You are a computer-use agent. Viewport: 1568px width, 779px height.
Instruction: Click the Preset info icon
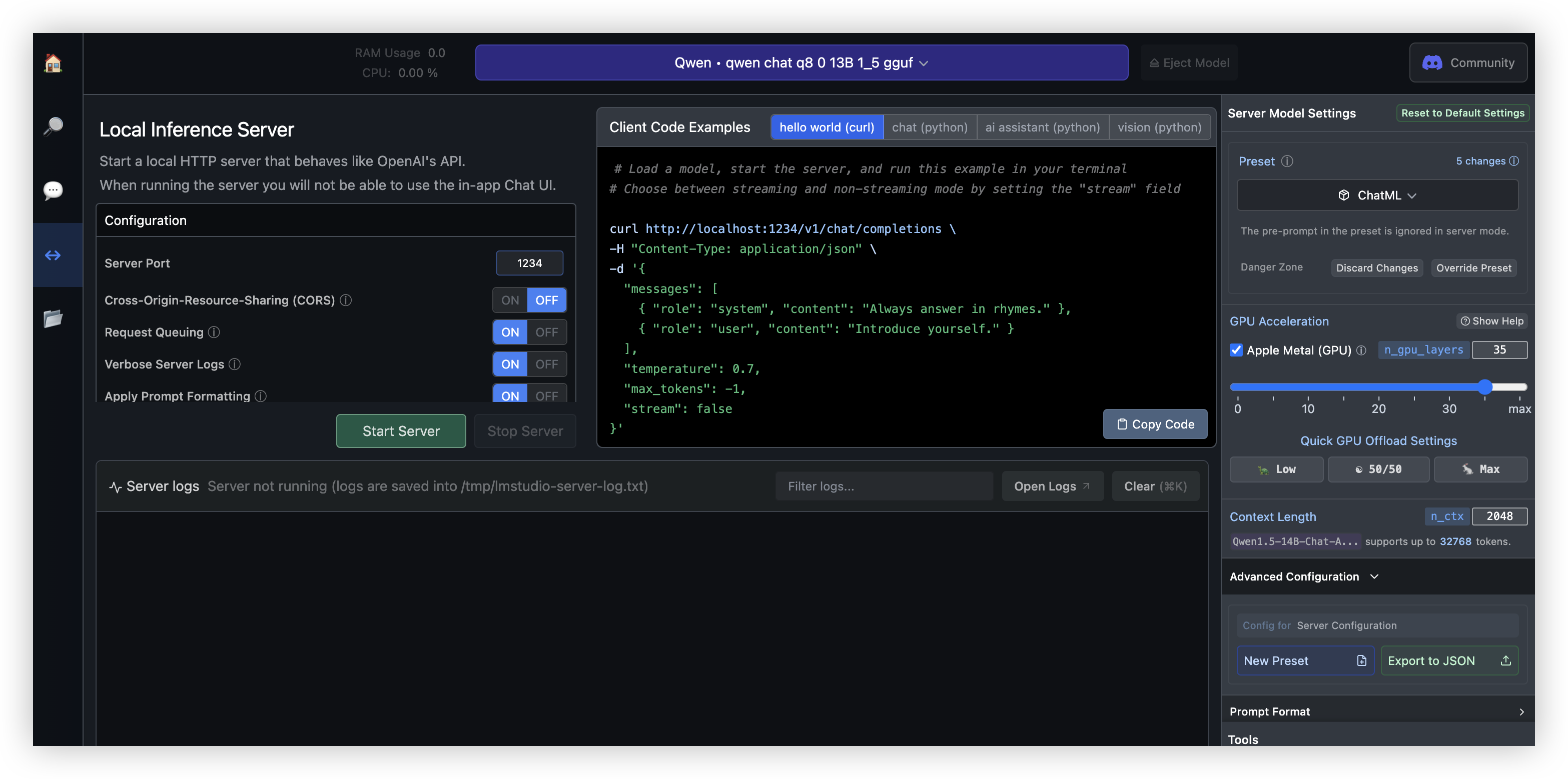1287,161
